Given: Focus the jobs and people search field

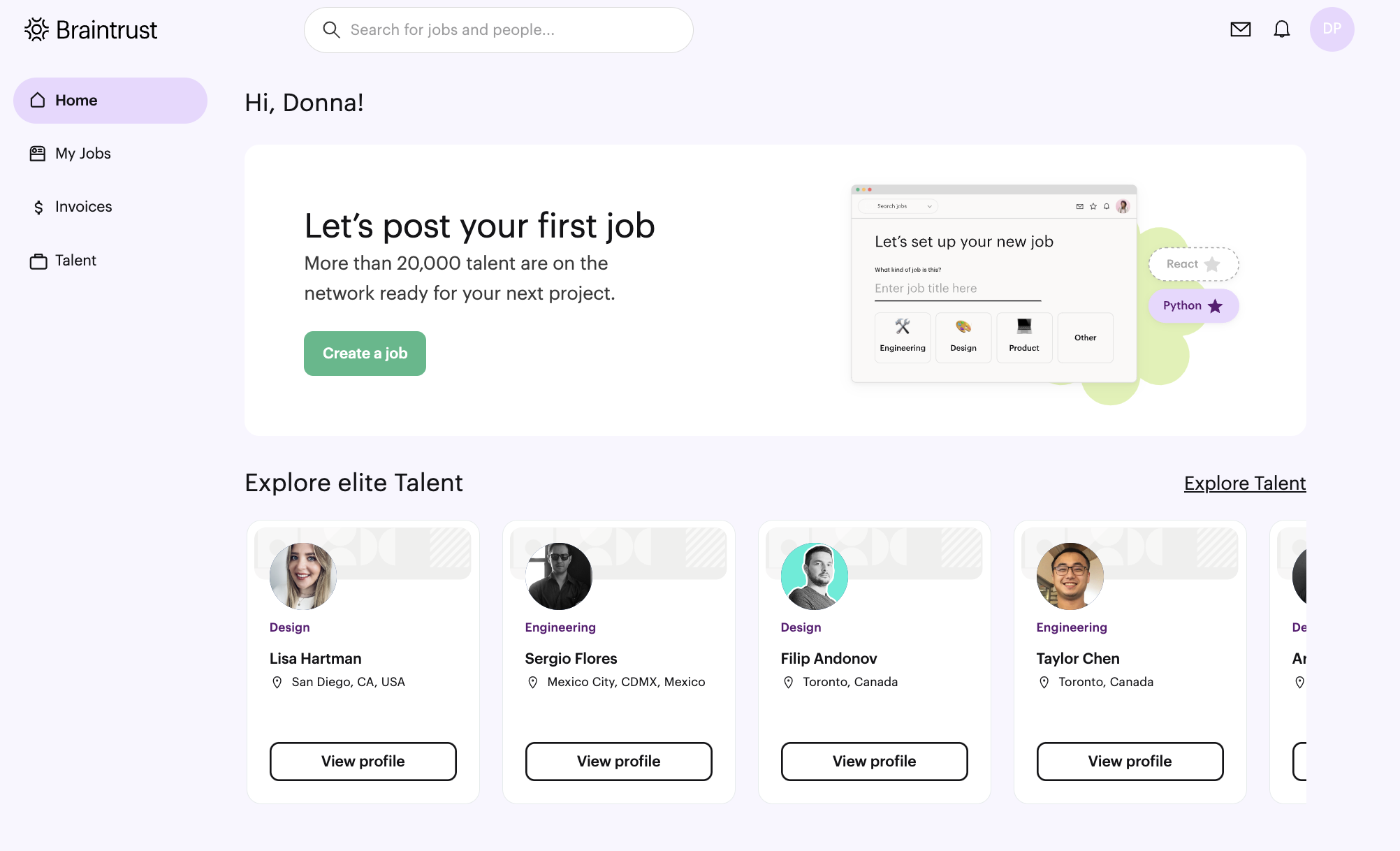Looking at the screenshot, I should [x=499, y=30].
